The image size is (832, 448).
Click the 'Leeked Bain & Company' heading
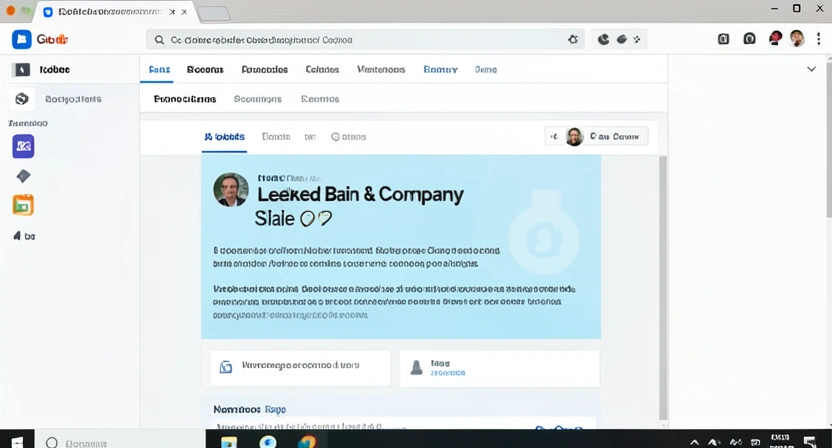pyautogui.click(x=360, y=194)
